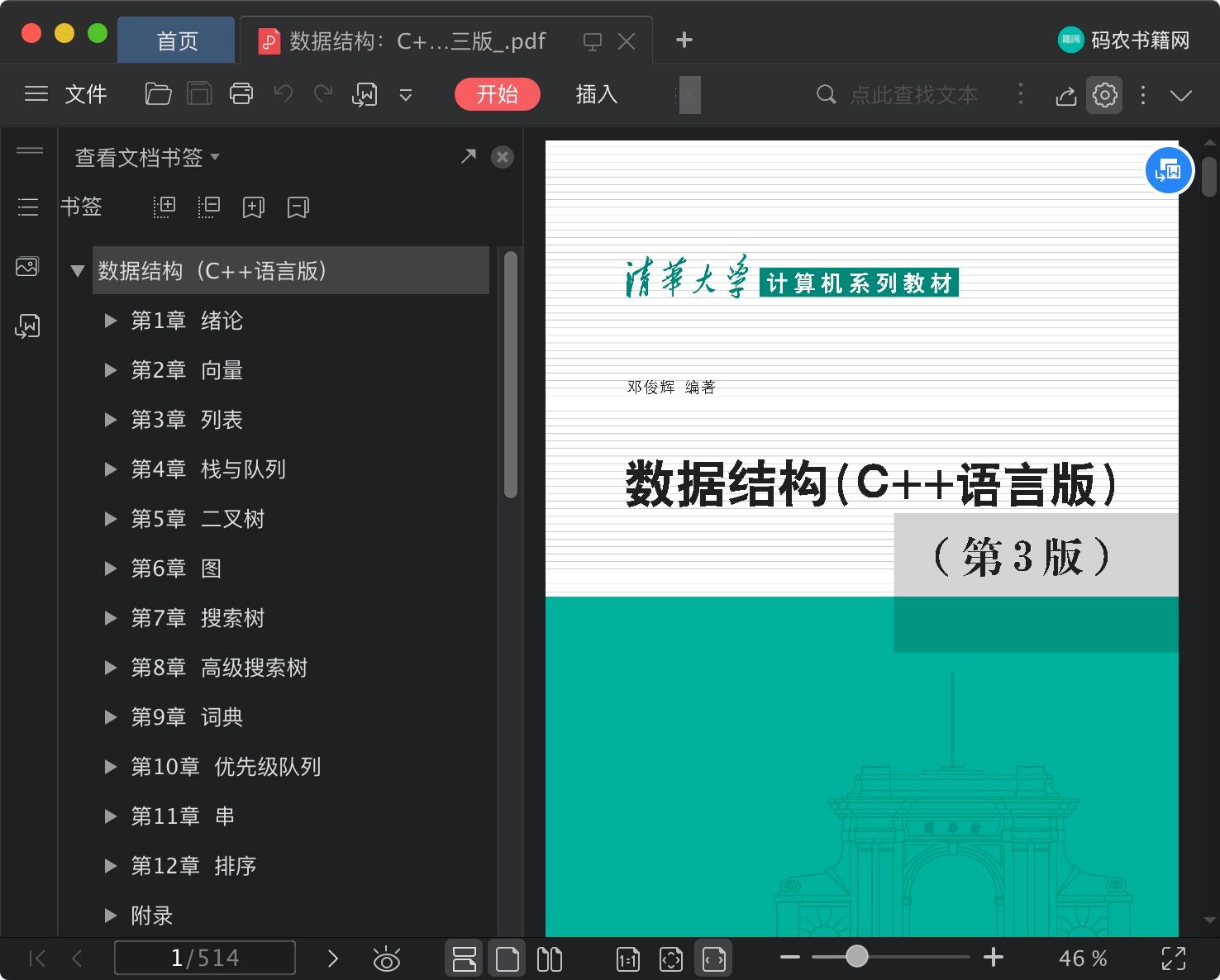Click the share export icon

pyautogui.click(x=1066, y=95)
